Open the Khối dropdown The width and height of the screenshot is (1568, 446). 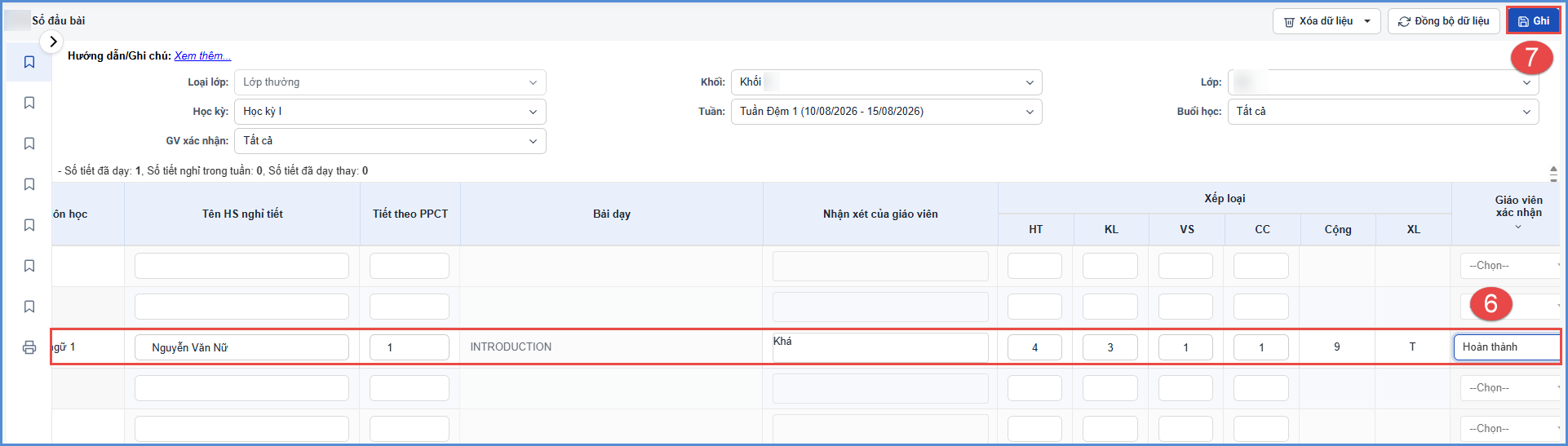coord(886,82)
